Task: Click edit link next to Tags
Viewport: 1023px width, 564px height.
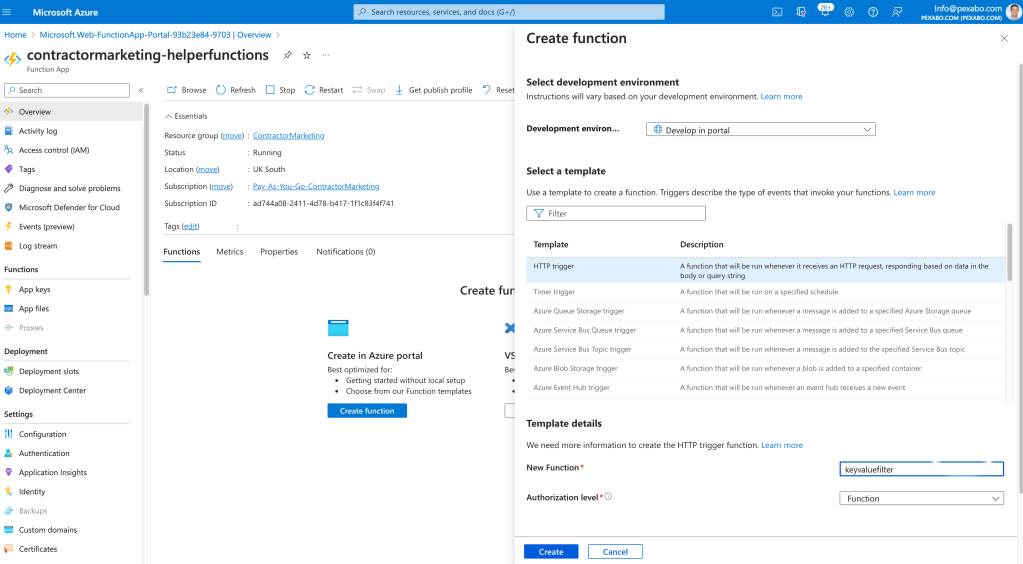Action: point(191,227)
